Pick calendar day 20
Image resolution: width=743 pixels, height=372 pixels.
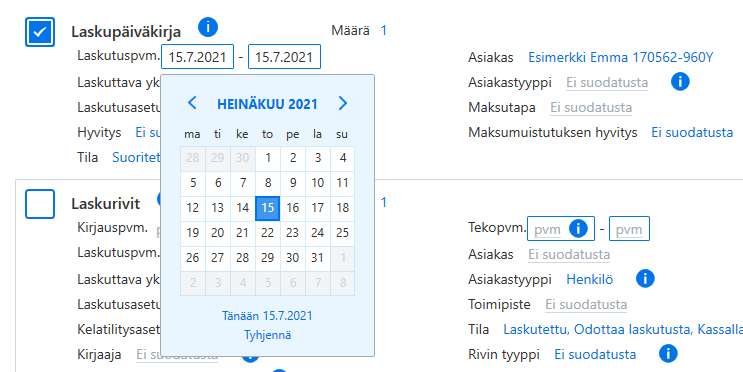[217, 233]
